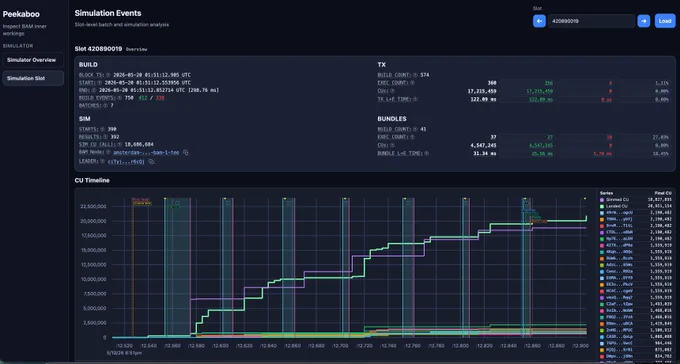This screenshot has height=364, width=680.
Task: Click the TX L+E time 122.09 ms in white
Action: (484, 99)
